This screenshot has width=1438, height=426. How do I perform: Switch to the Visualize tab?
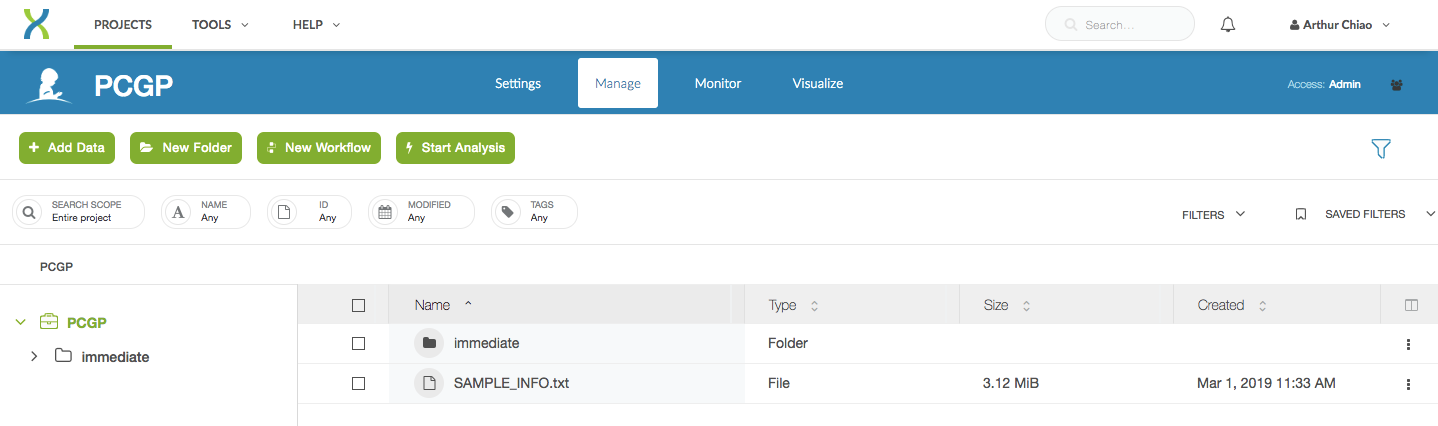[x=818, y=83]
